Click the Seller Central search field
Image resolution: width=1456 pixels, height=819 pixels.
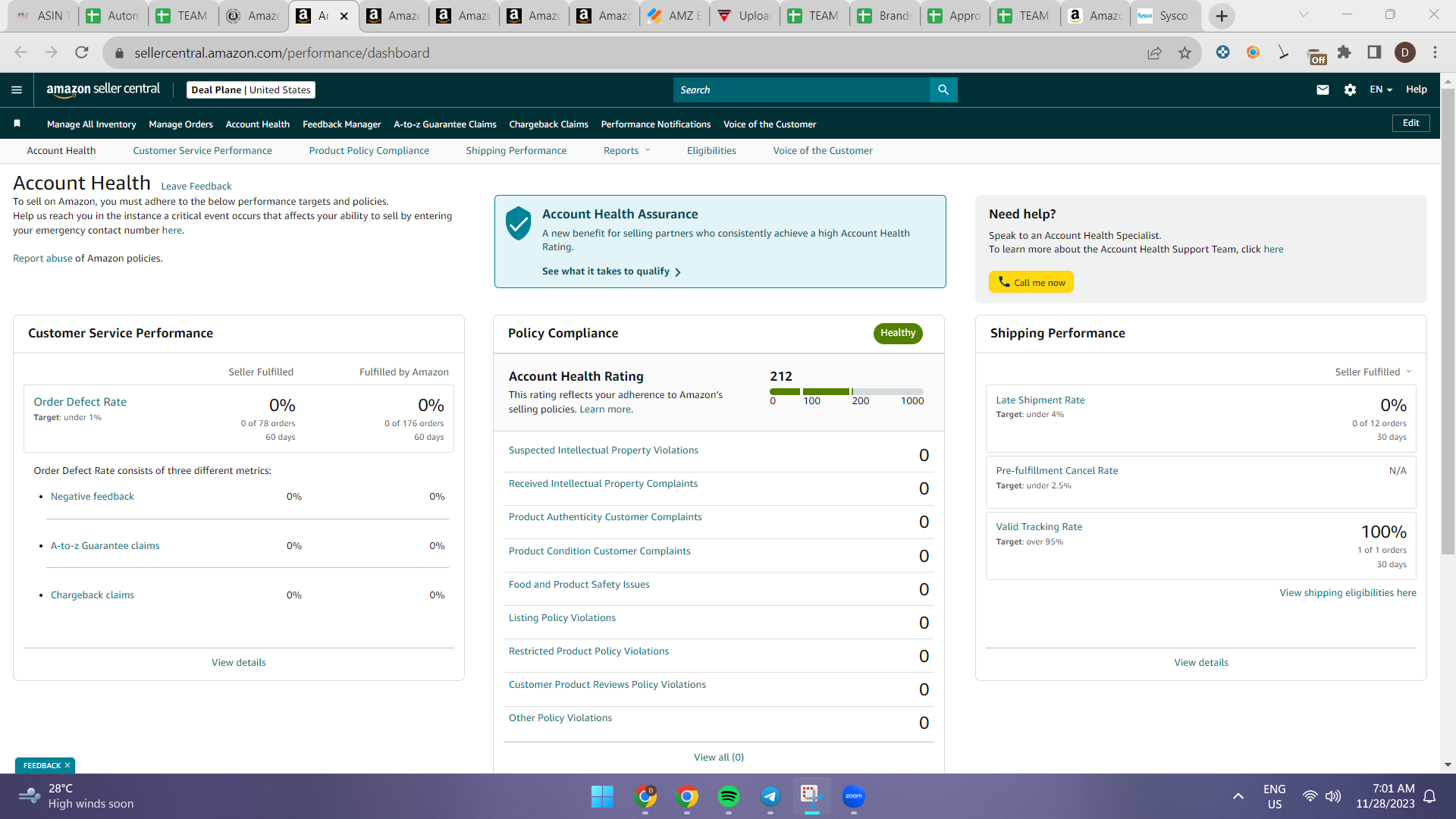point(802,89)
